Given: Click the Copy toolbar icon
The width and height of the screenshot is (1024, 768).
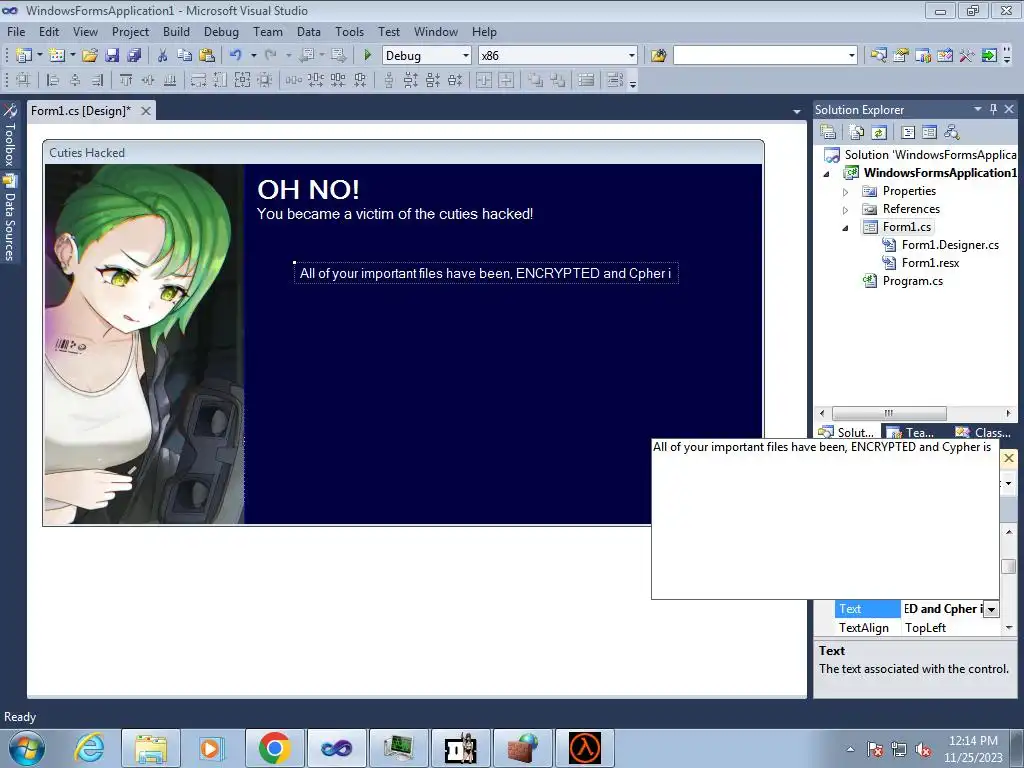Looking at the screenshot, I should [x=184, y=56].
